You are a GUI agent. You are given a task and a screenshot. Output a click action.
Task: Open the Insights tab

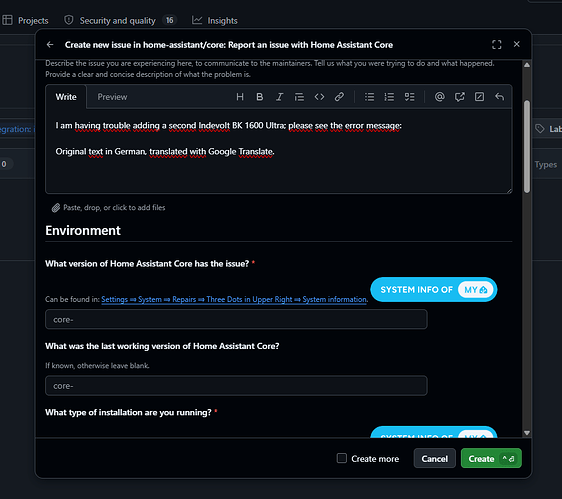[215, 20]
